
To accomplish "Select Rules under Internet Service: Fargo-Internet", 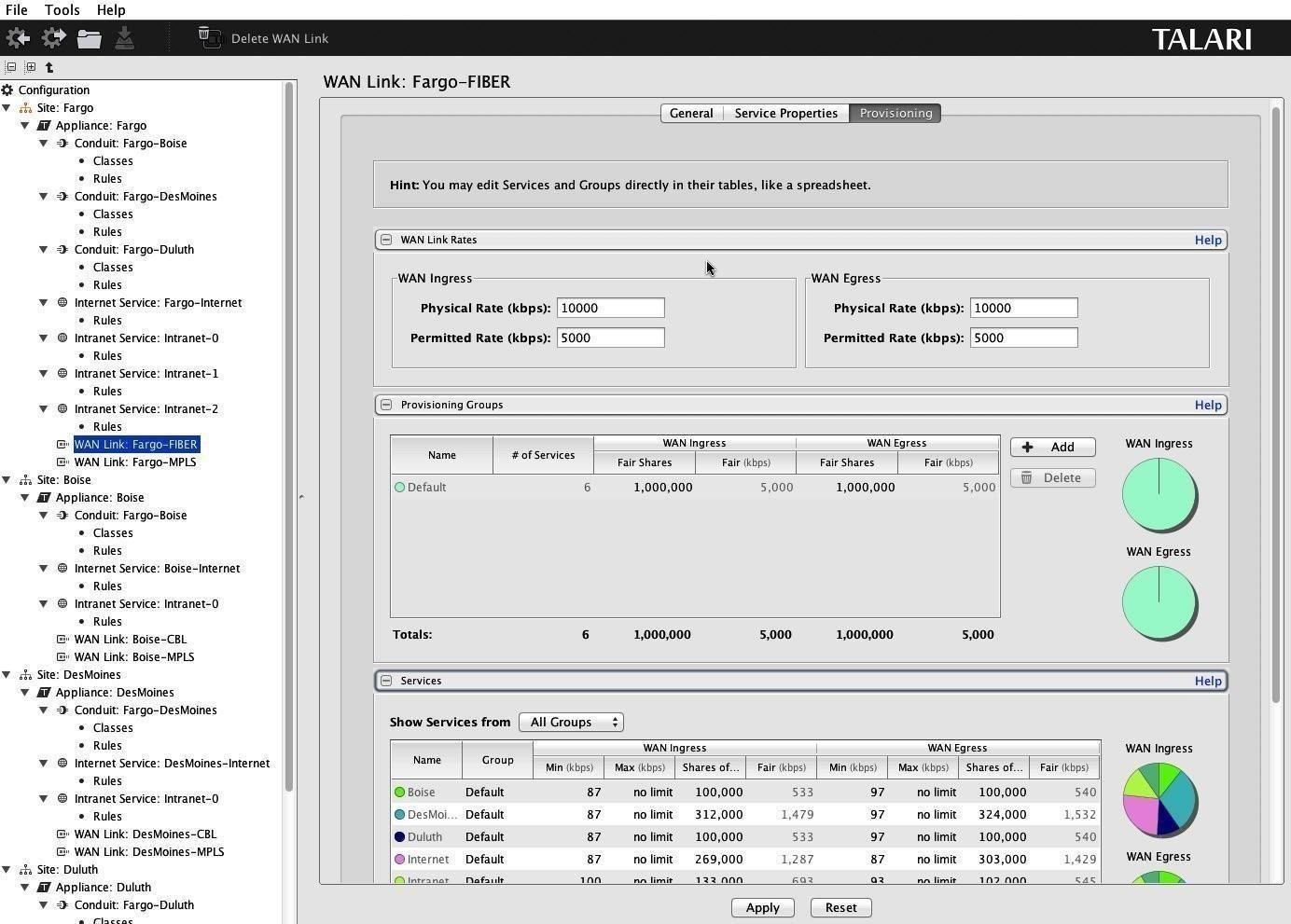I will coord(107,321).
